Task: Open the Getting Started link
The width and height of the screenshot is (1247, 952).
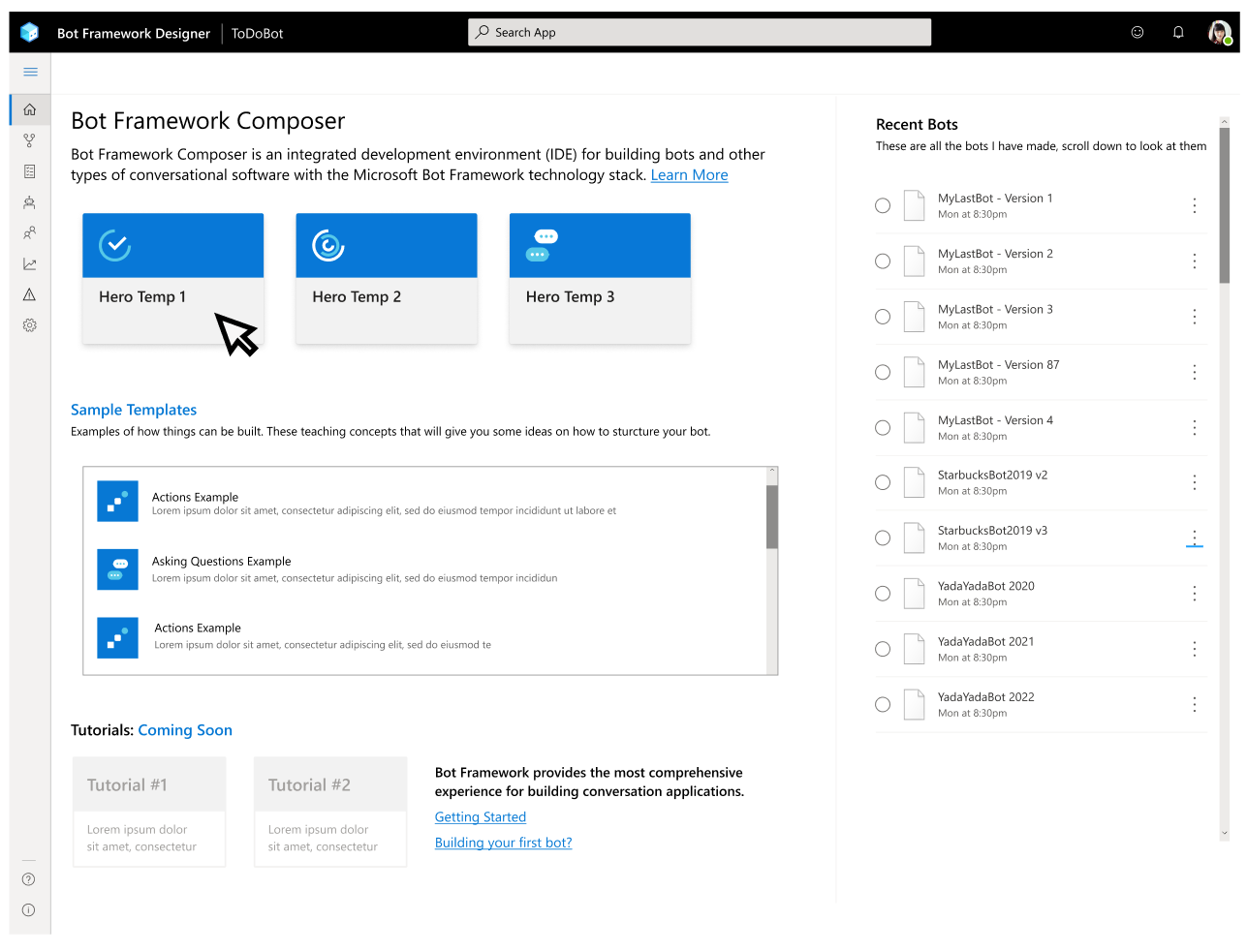Action: click(481, 817)
